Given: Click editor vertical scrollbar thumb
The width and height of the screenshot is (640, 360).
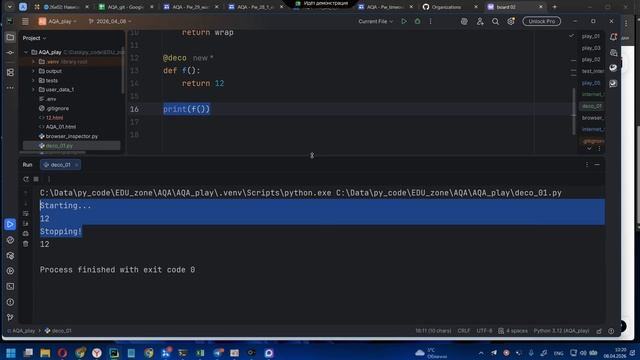Looking at the screenshot, I should point(574,111).
